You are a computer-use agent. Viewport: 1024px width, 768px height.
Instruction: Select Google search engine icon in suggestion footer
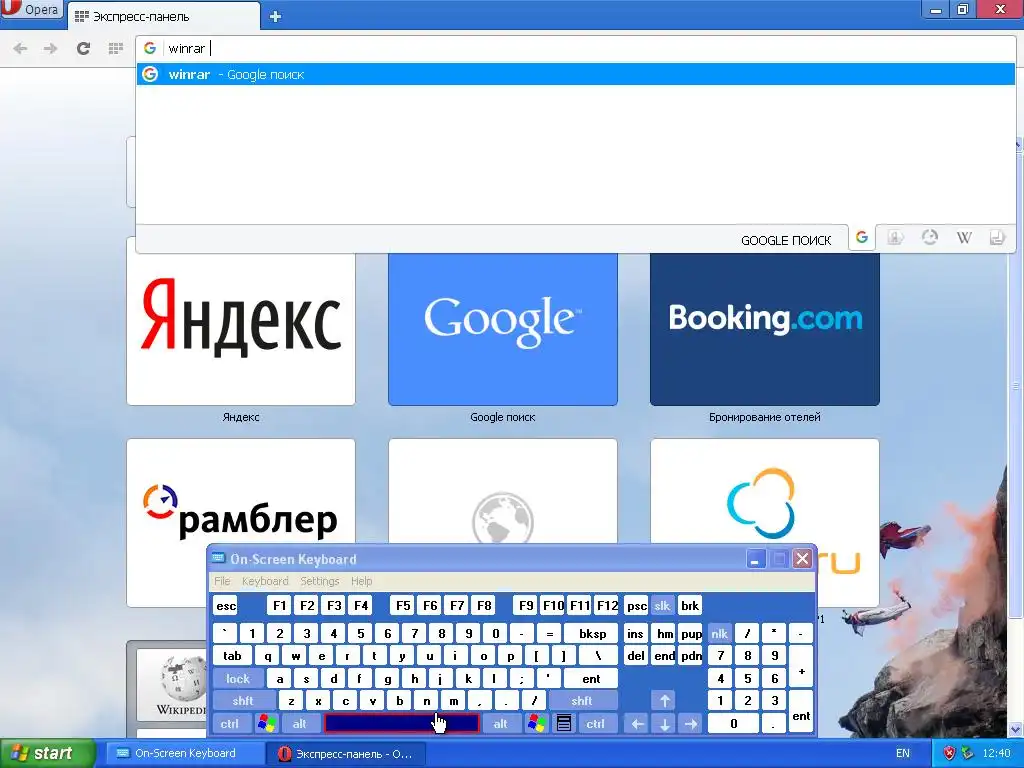[862, 238]
